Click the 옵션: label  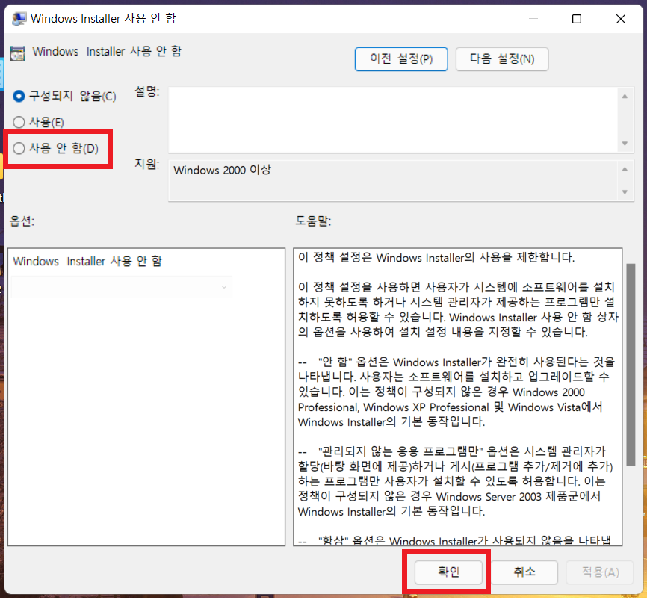click(x=22, y=221)
